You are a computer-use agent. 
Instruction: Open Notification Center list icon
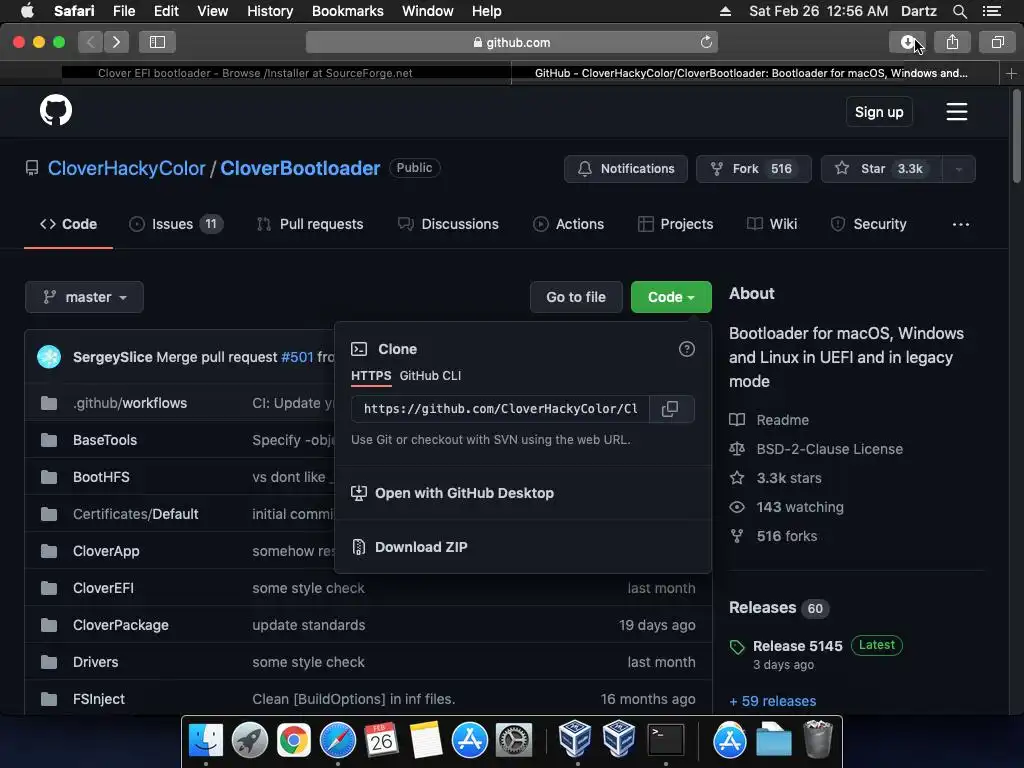(992, 11)
